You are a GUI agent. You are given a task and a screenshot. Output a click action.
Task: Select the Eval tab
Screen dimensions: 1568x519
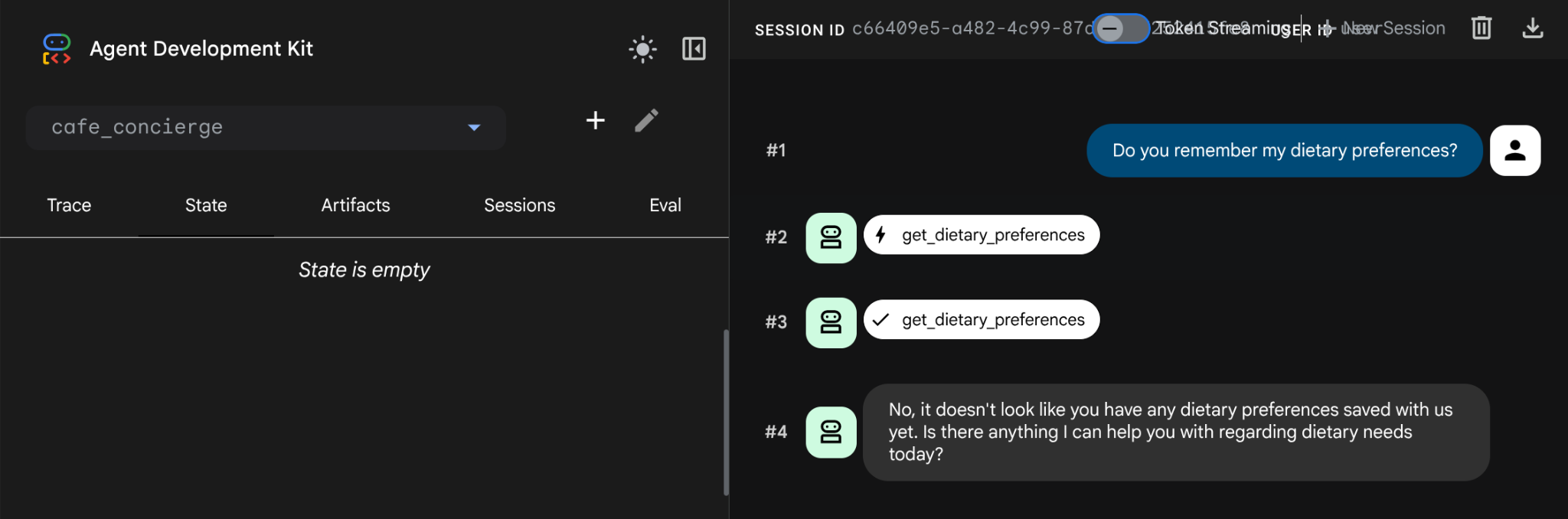[665, 205]
